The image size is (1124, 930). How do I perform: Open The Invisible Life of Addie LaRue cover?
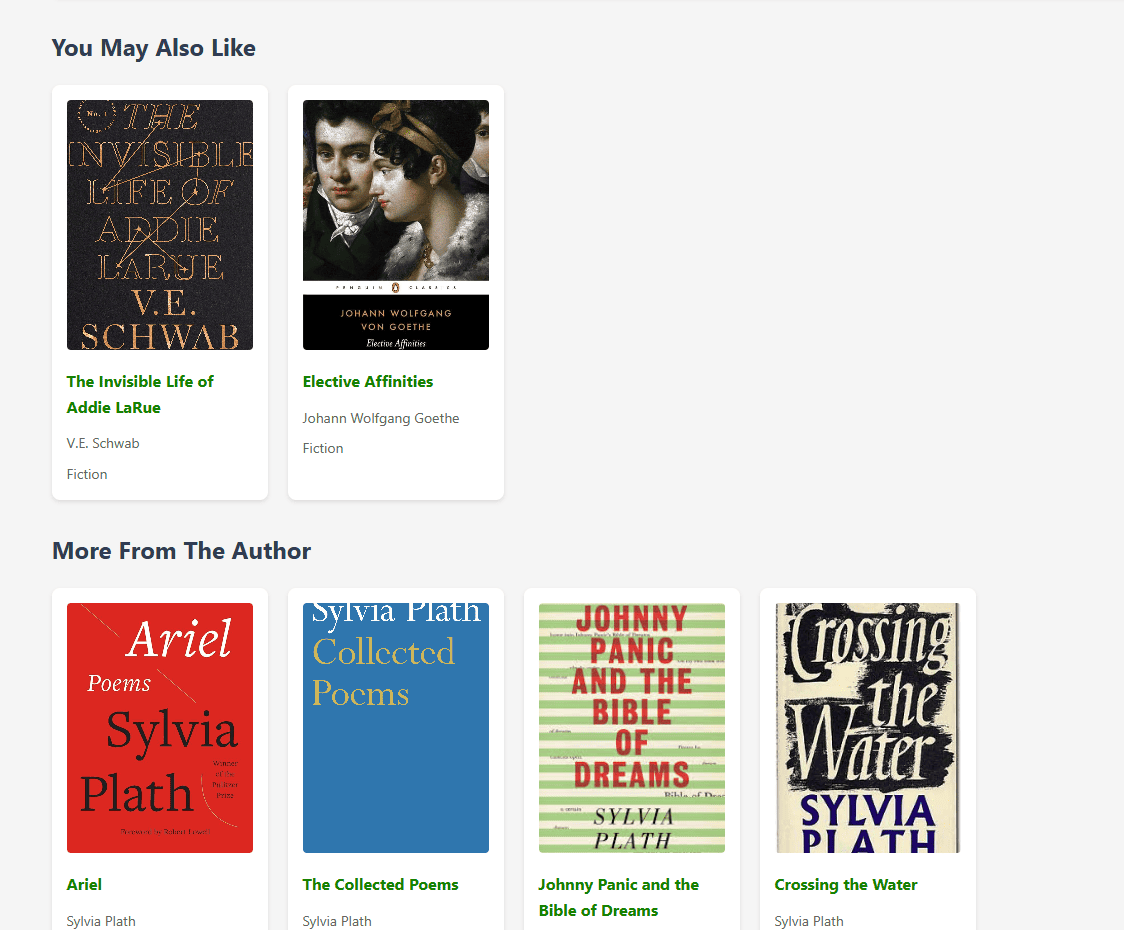point(160,225)
